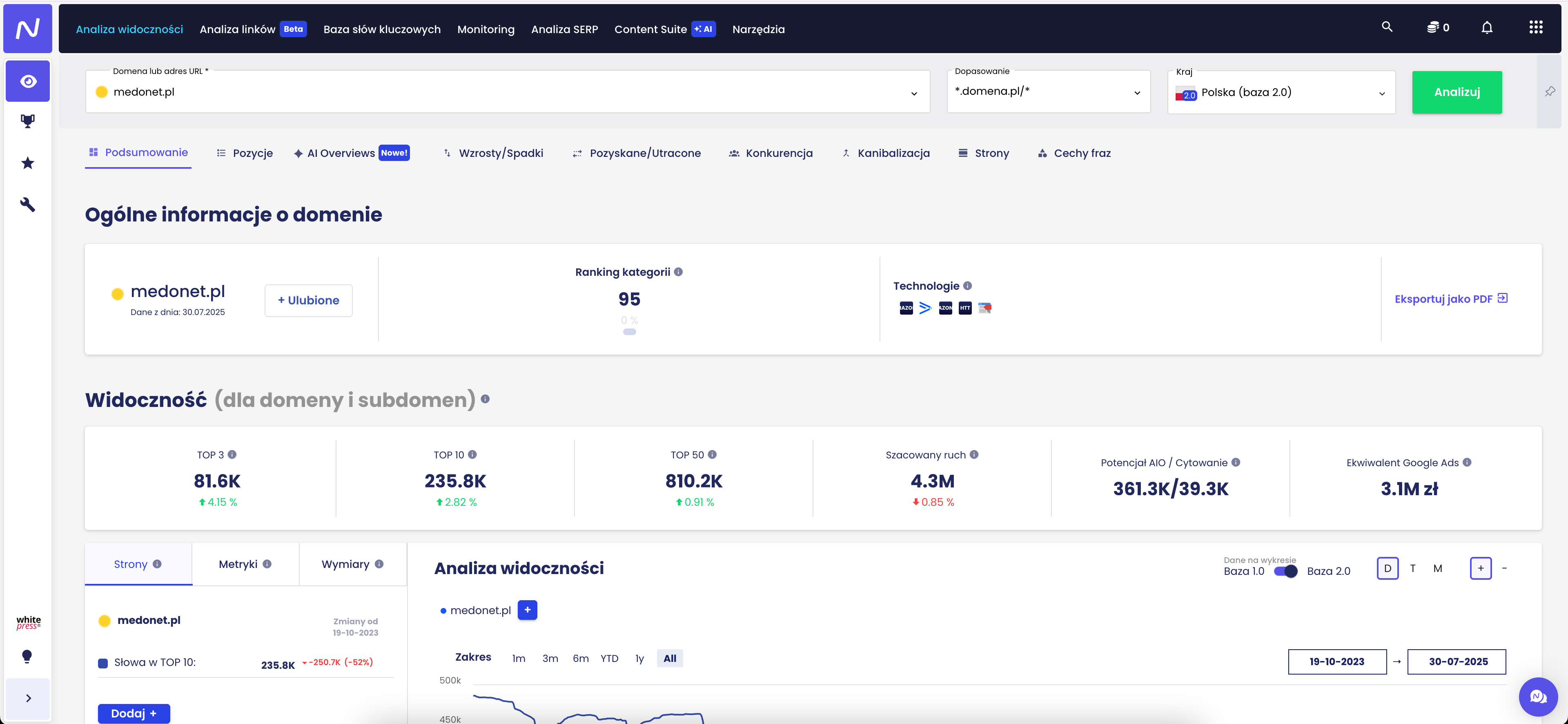Open Baza słów kluczowych menu
This screenshot has width=1568, height=724.
tap(382, 29)
